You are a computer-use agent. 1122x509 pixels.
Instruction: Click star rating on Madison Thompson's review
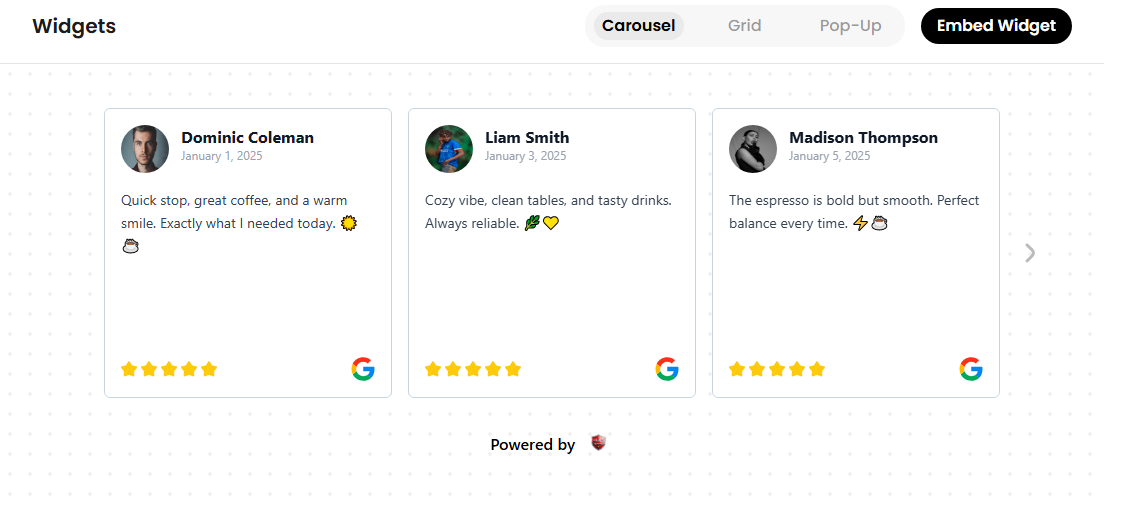(x=777, y=369)
